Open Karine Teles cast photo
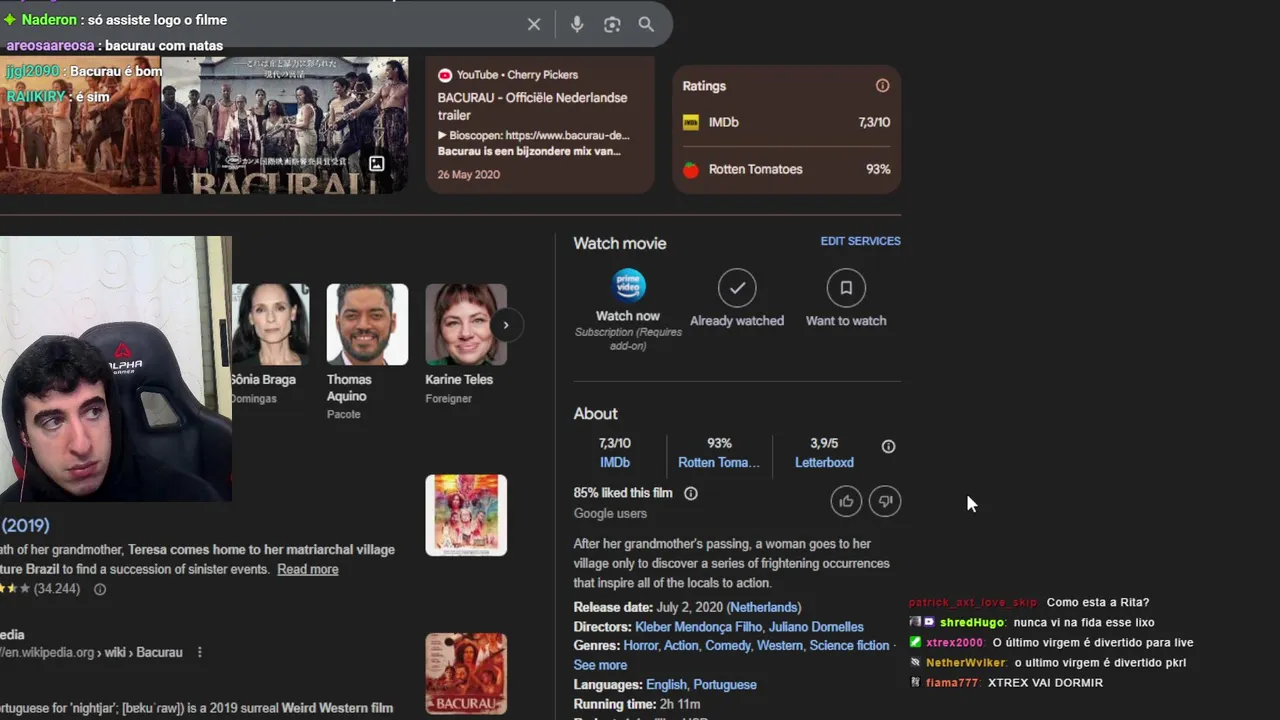The height and width of the screenshot is (720, 1280). [466, 324]
